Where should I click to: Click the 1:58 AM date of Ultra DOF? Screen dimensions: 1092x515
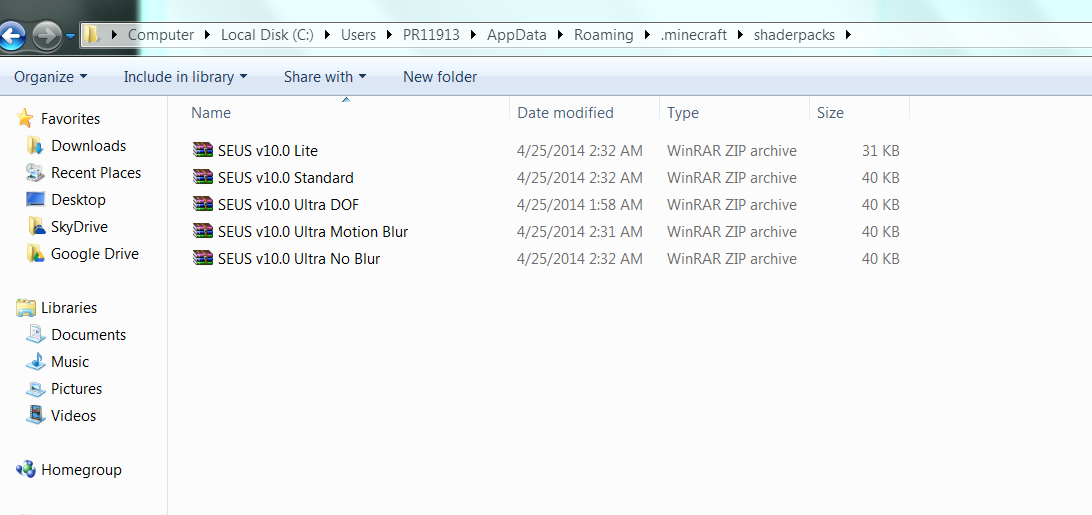tap(579, 205)
